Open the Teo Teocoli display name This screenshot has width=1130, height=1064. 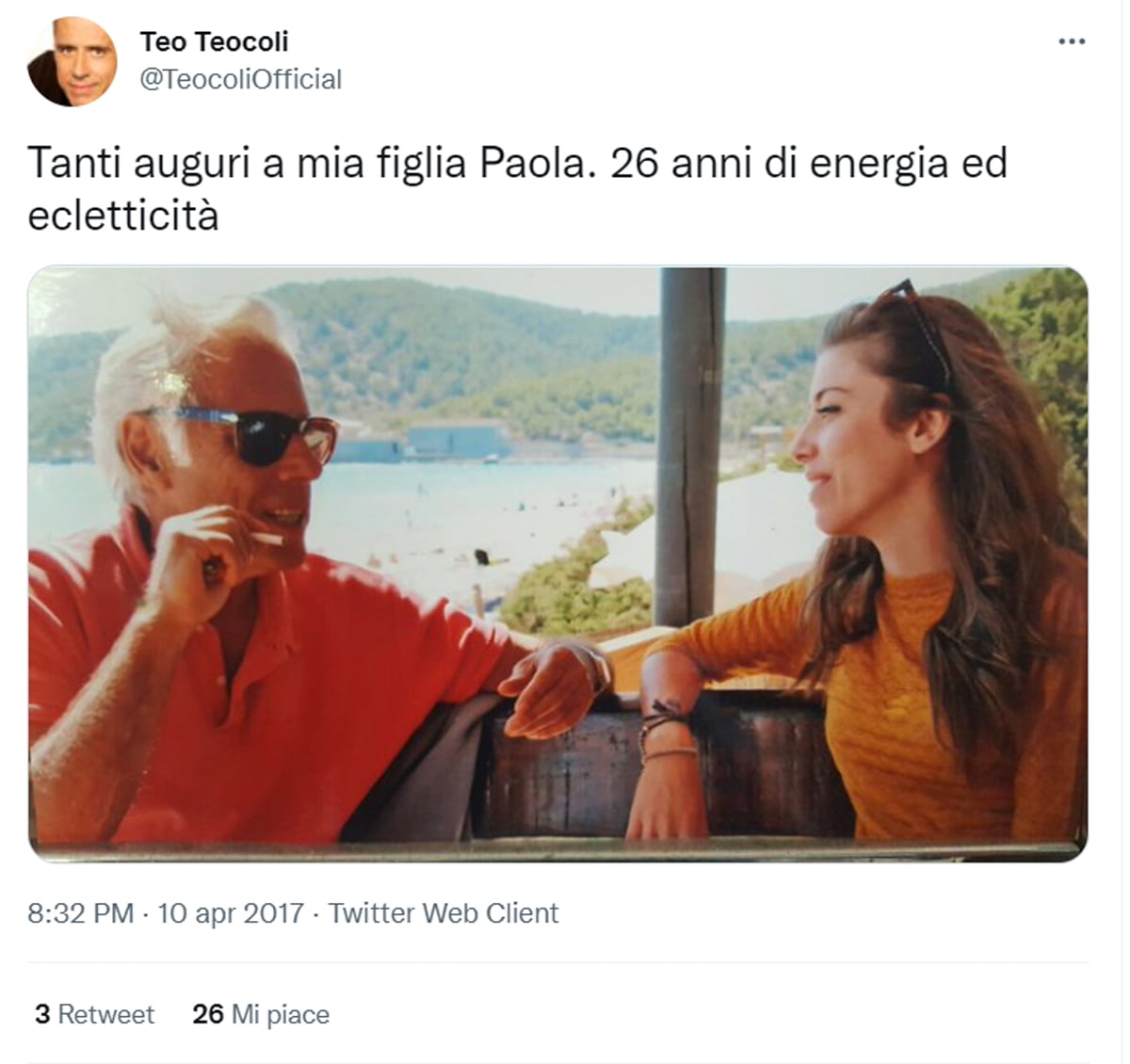click(x=214, y=41)
